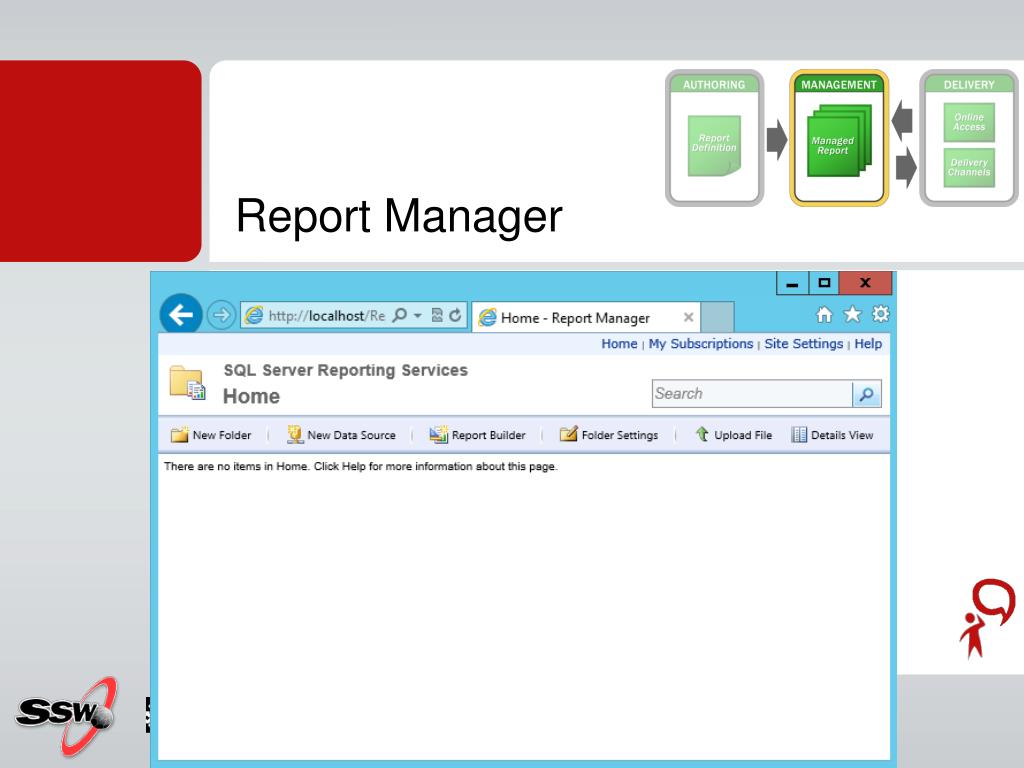Switch to Details View

[832, 435]
